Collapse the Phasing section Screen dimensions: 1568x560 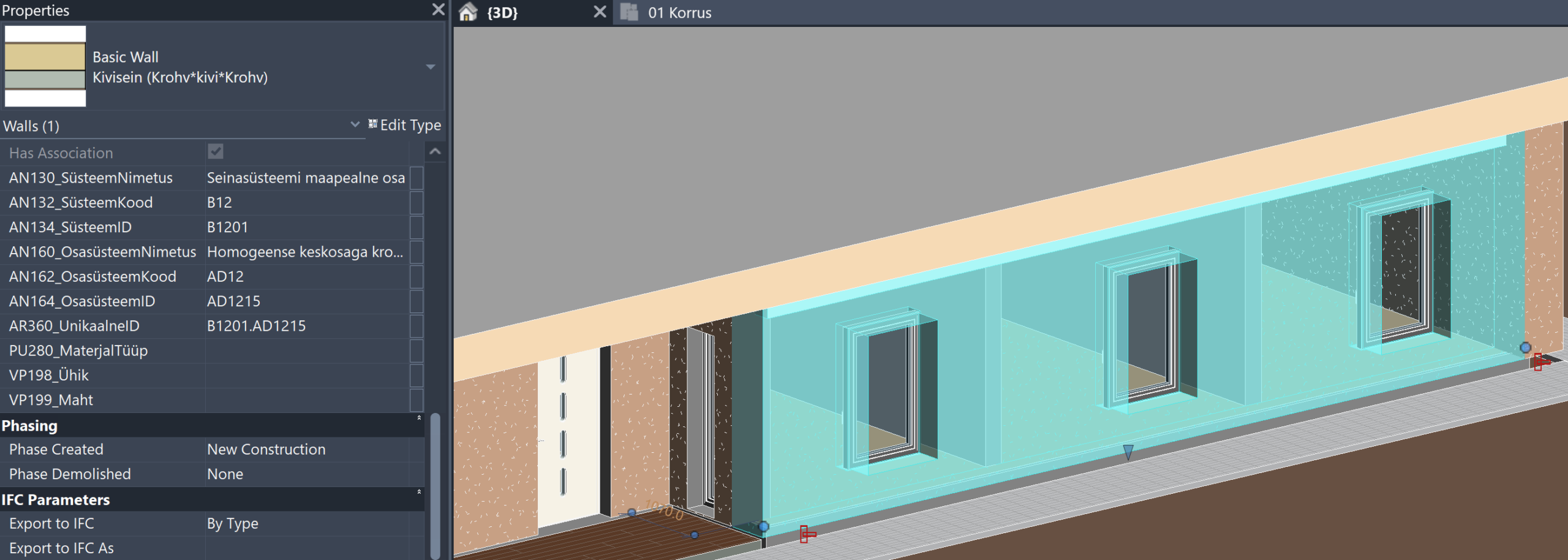click(x=419, y=418)
